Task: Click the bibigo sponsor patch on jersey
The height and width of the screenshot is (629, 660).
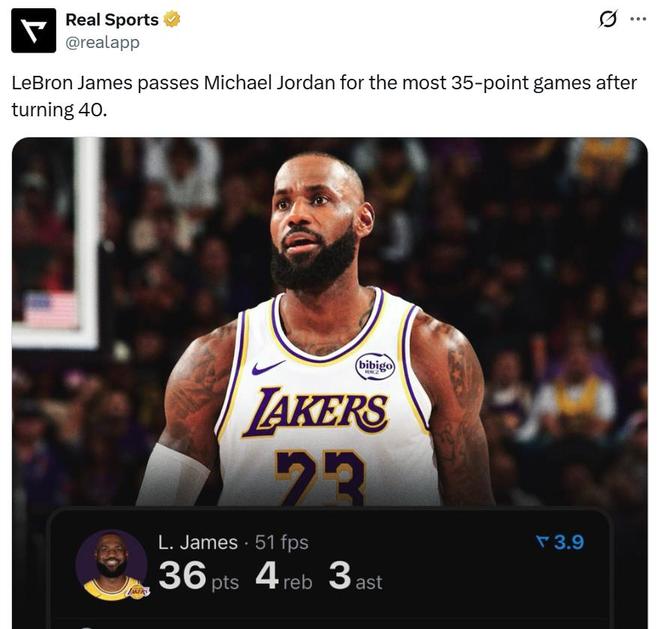Action: (375, 366)
